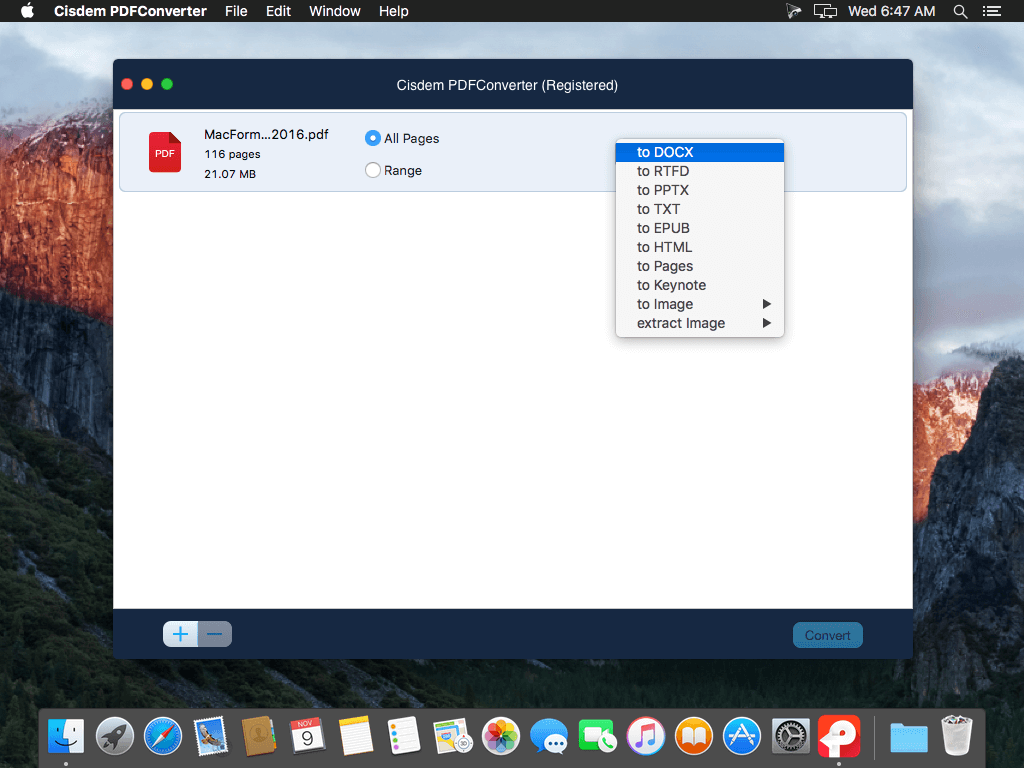Open the File menu

[236, 11]
